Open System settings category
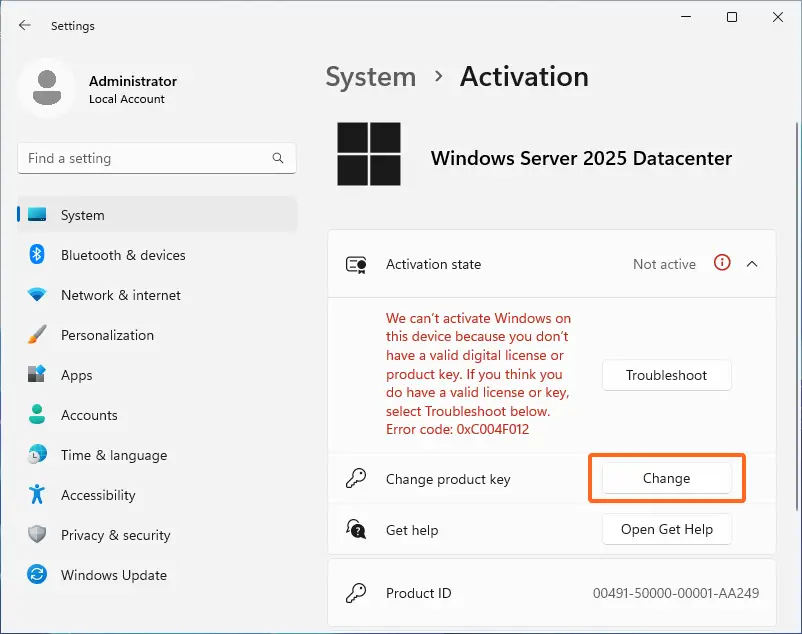802x634 pixels. coord(157,215)
